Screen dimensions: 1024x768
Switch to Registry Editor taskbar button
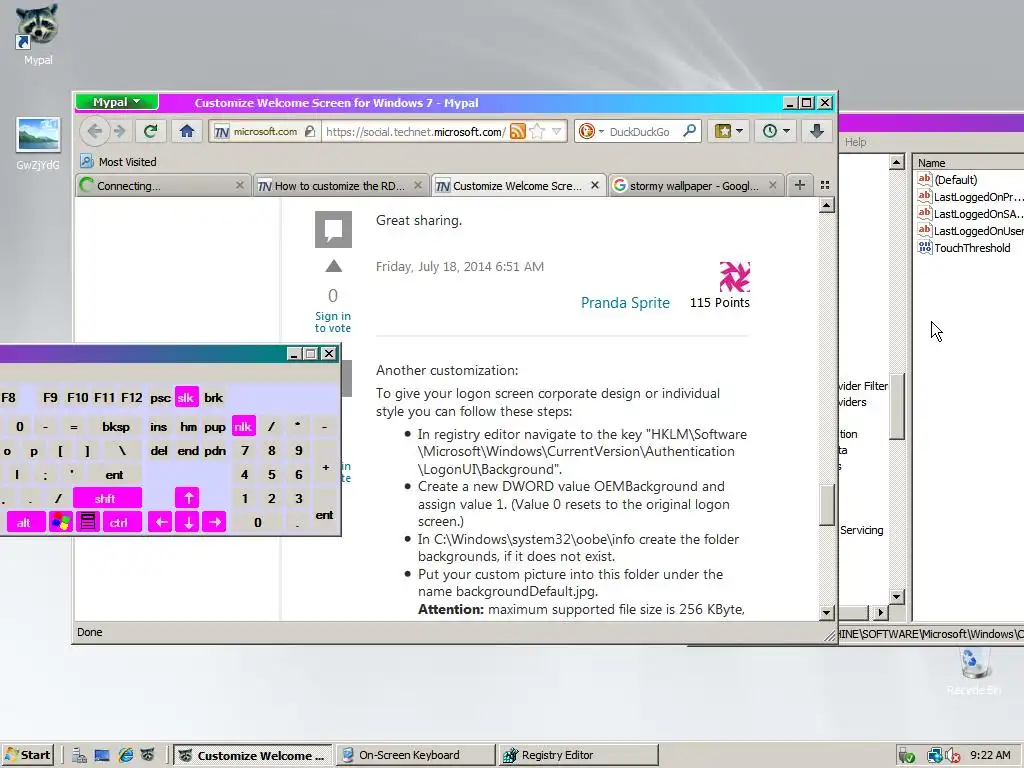577,755
